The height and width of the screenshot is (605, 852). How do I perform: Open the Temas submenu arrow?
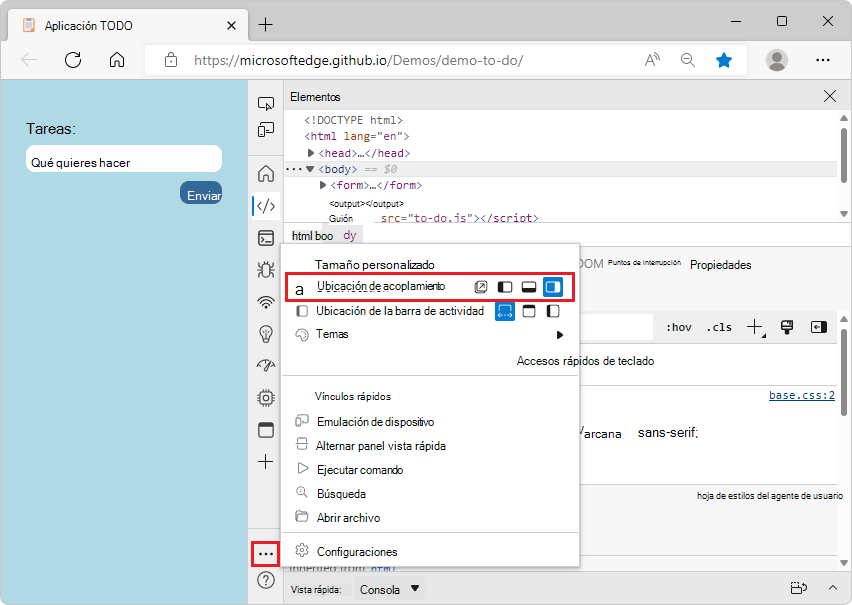[x=560, y=335]
